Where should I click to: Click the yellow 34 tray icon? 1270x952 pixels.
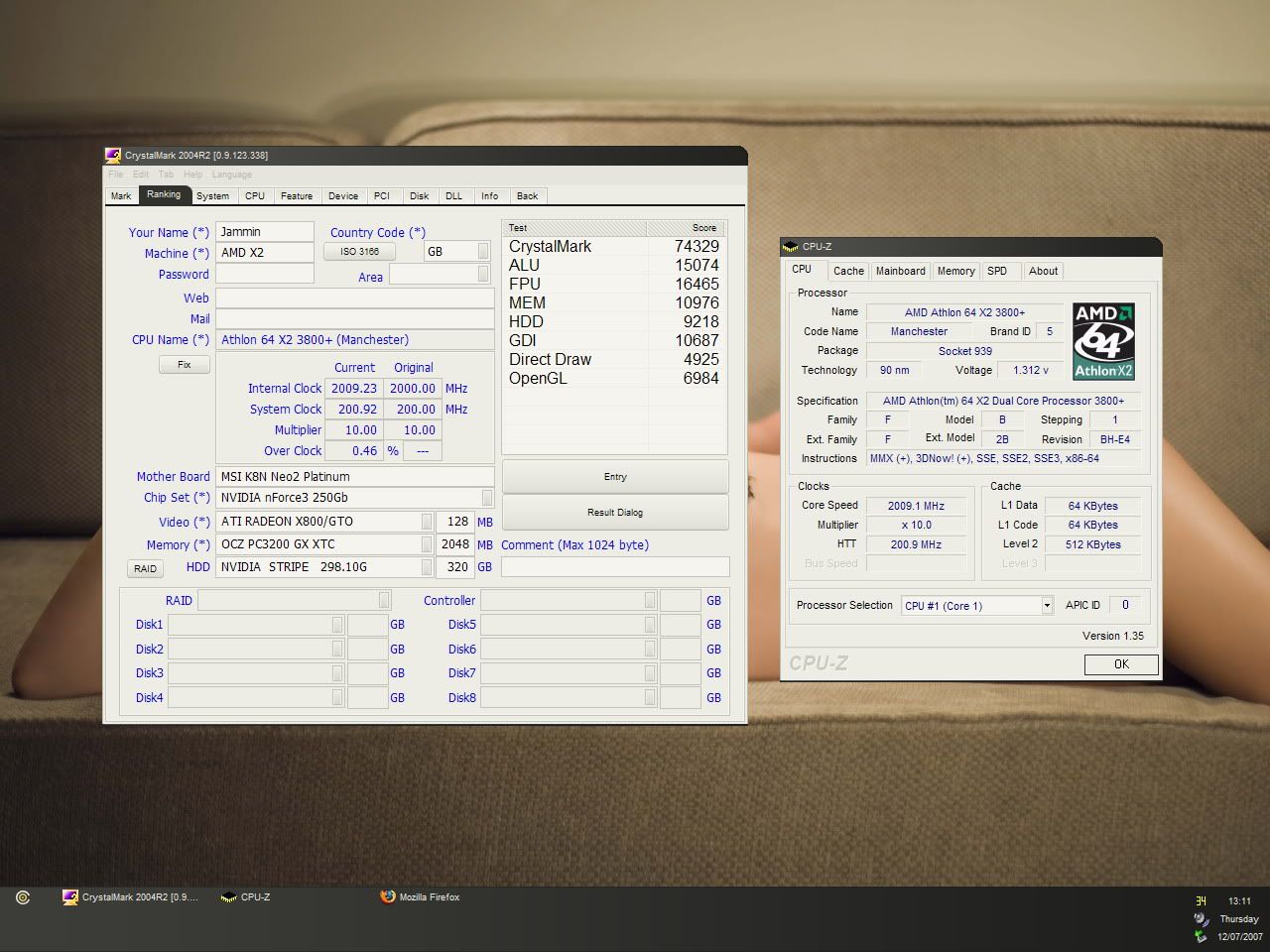tap(1201, 901)
